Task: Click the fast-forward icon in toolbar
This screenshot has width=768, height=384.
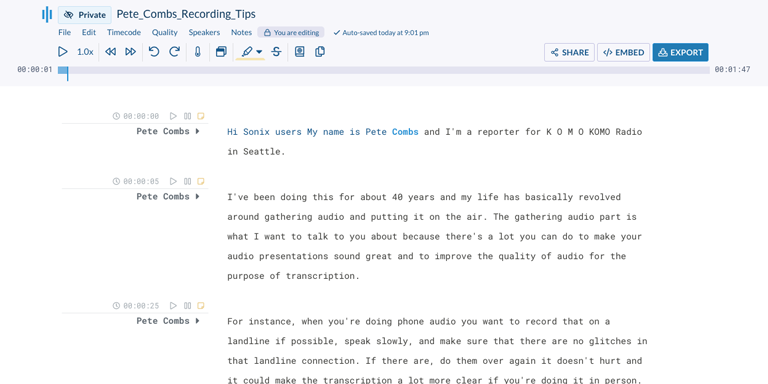Action: point(130,52)
